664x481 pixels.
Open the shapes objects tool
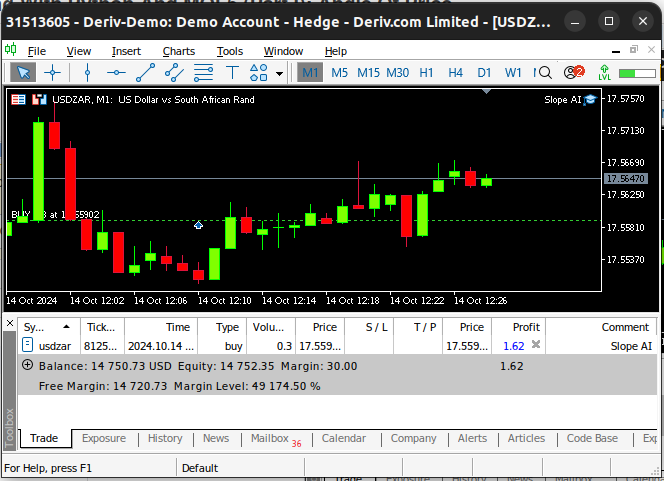coord(259,73)
